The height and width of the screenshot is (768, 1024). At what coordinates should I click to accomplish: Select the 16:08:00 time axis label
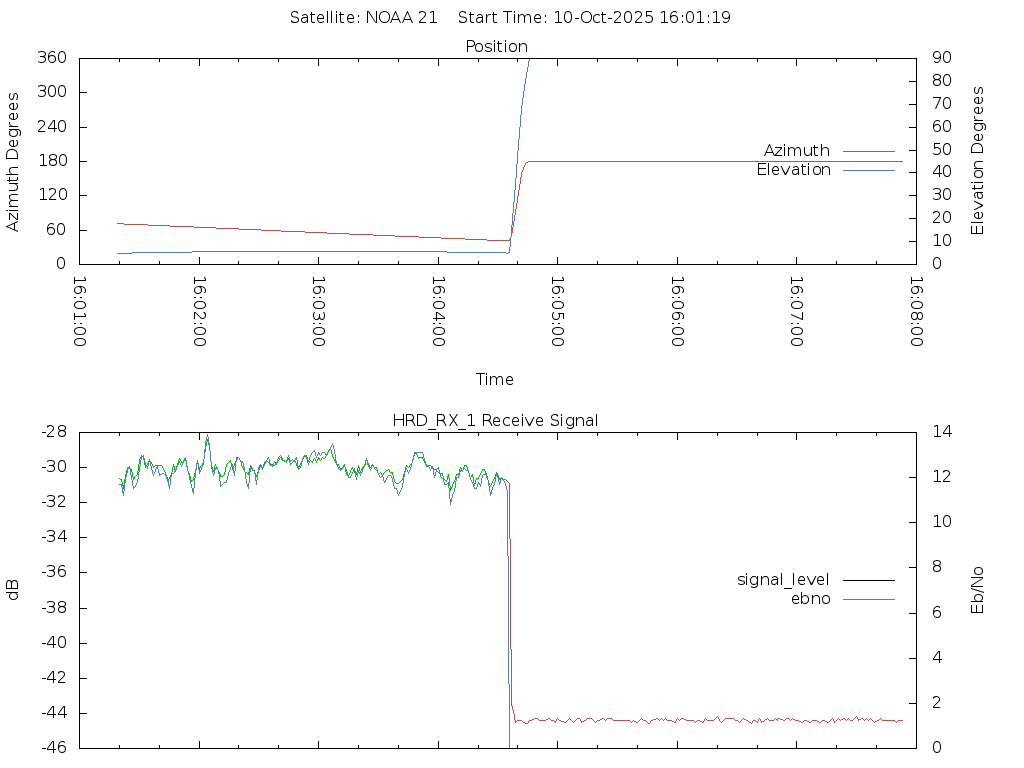tap(915, 312)
